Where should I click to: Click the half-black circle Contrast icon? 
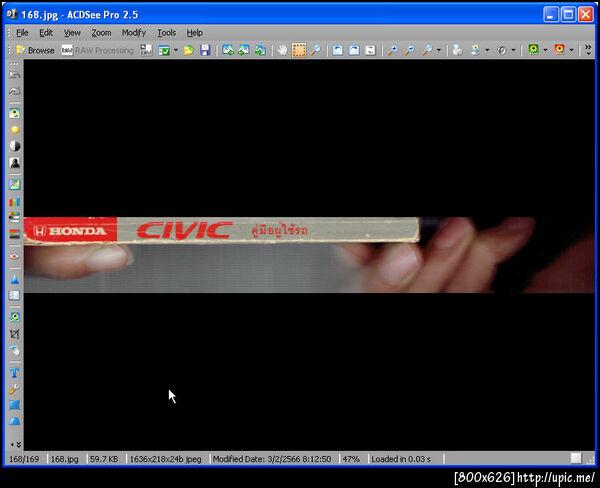point(15,146)
